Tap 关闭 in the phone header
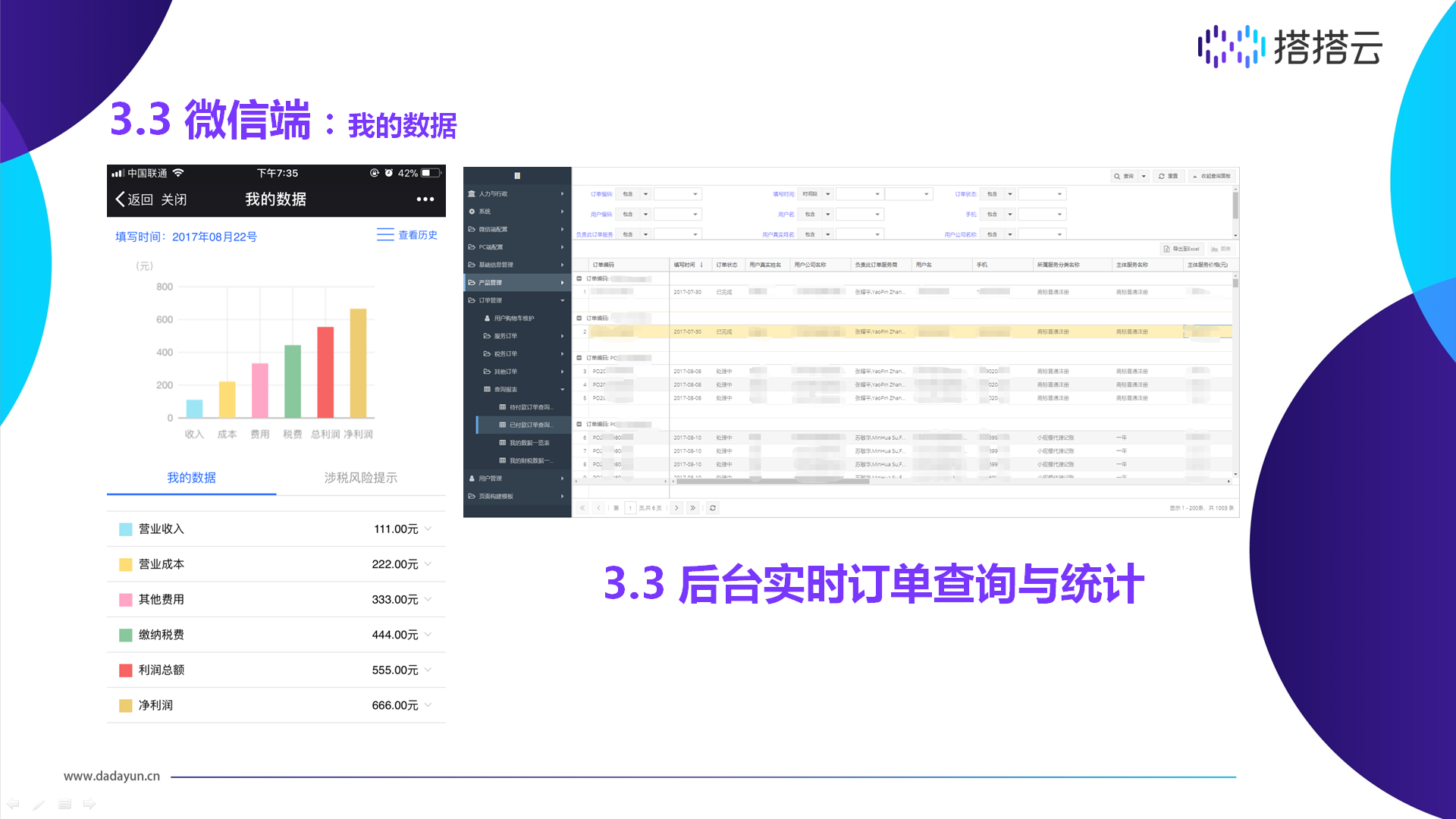 pos(174,199)
